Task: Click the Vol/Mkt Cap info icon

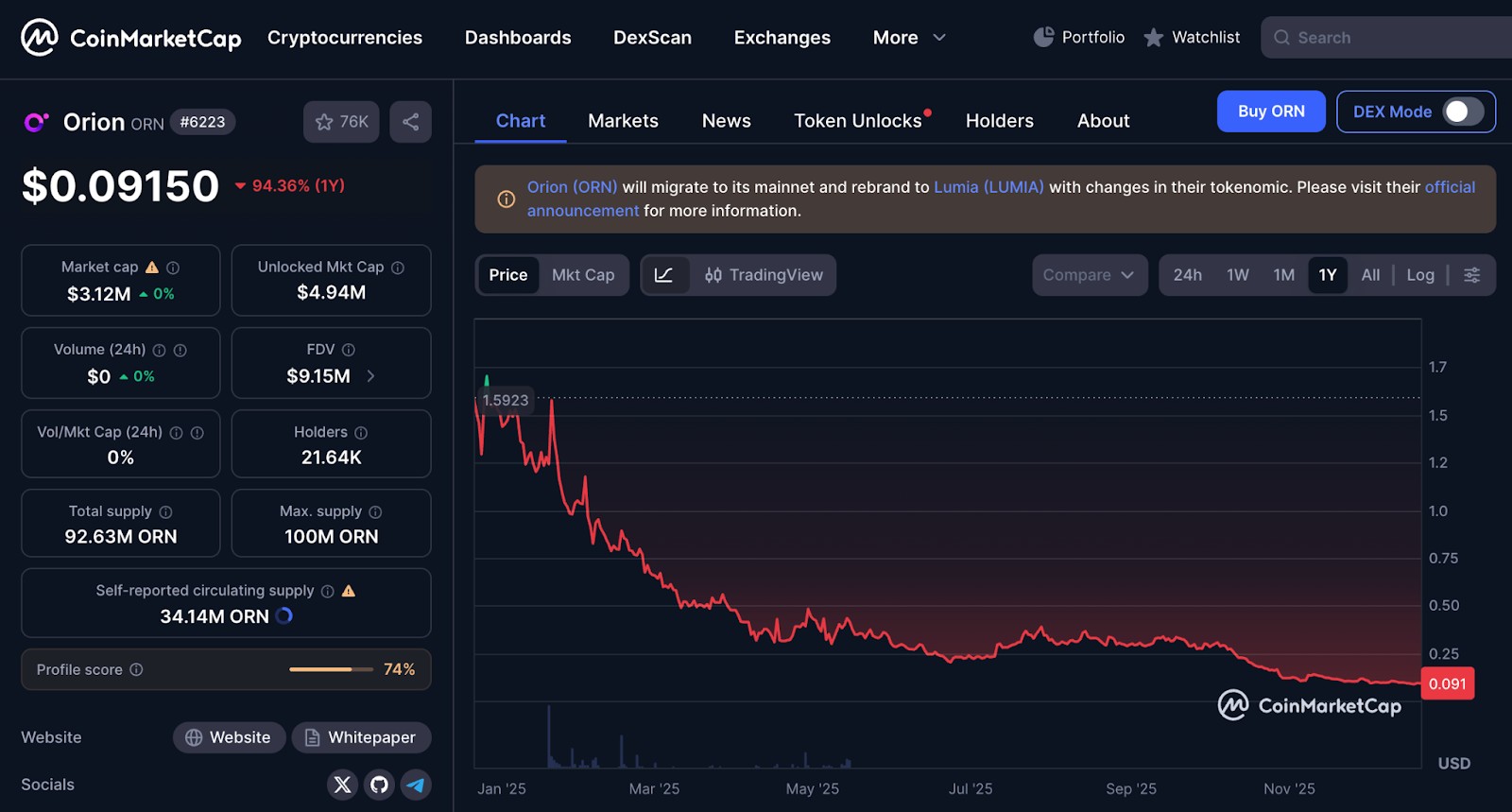Action: point(176,432)
